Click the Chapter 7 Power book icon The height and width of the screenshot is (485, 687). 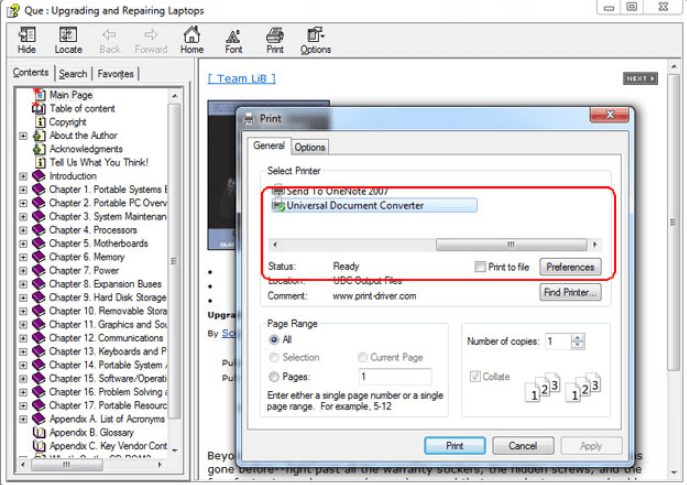[39, 270]
